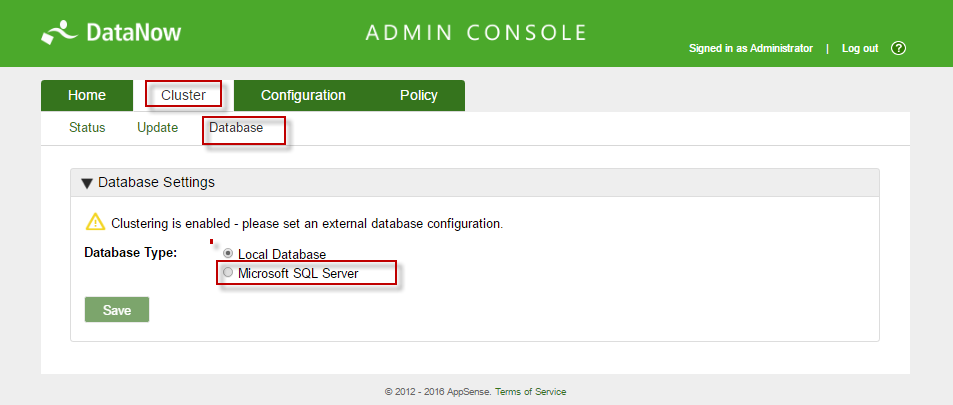Image resolution: width=953 pixels, height=405 pixels.
Task: Show the Status sub-tab
Action: click(87, 128)
